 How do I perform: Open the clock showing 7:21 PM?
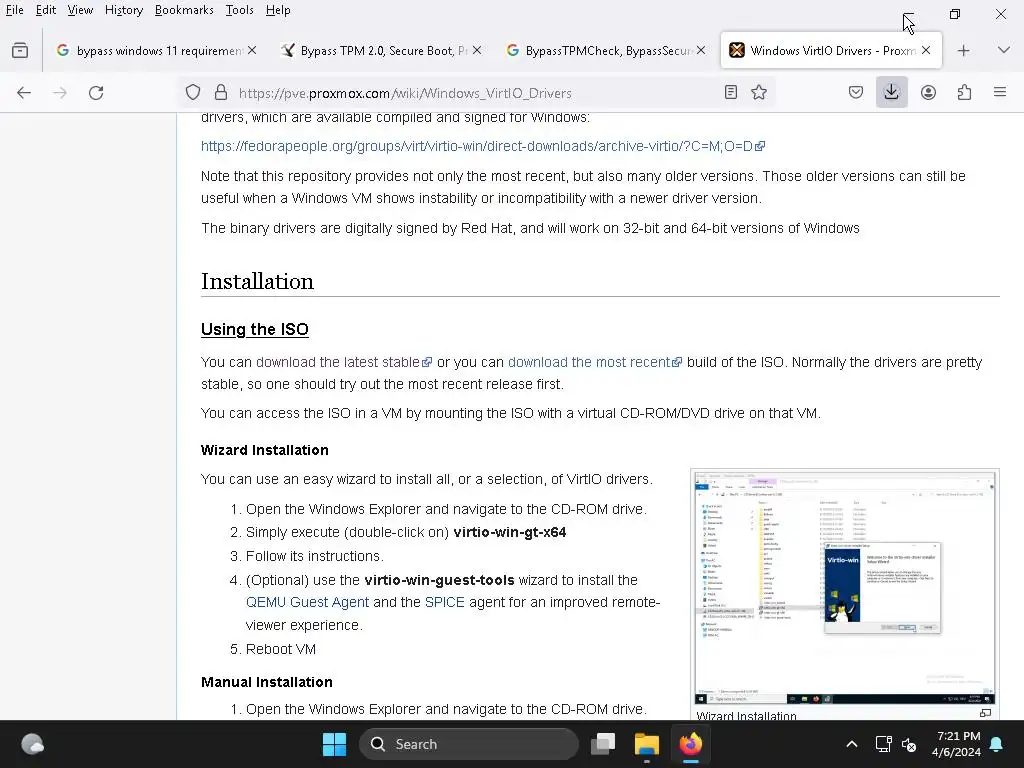[x=956, y=744]
